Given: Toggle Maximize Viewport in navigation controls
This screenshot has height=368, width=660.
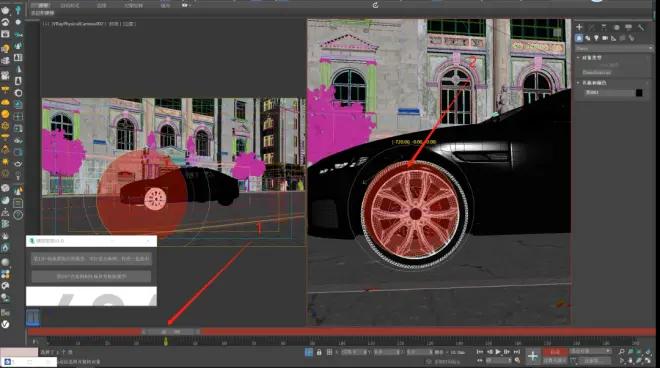Looking at the screenshot, I should [x=648, y=361].
